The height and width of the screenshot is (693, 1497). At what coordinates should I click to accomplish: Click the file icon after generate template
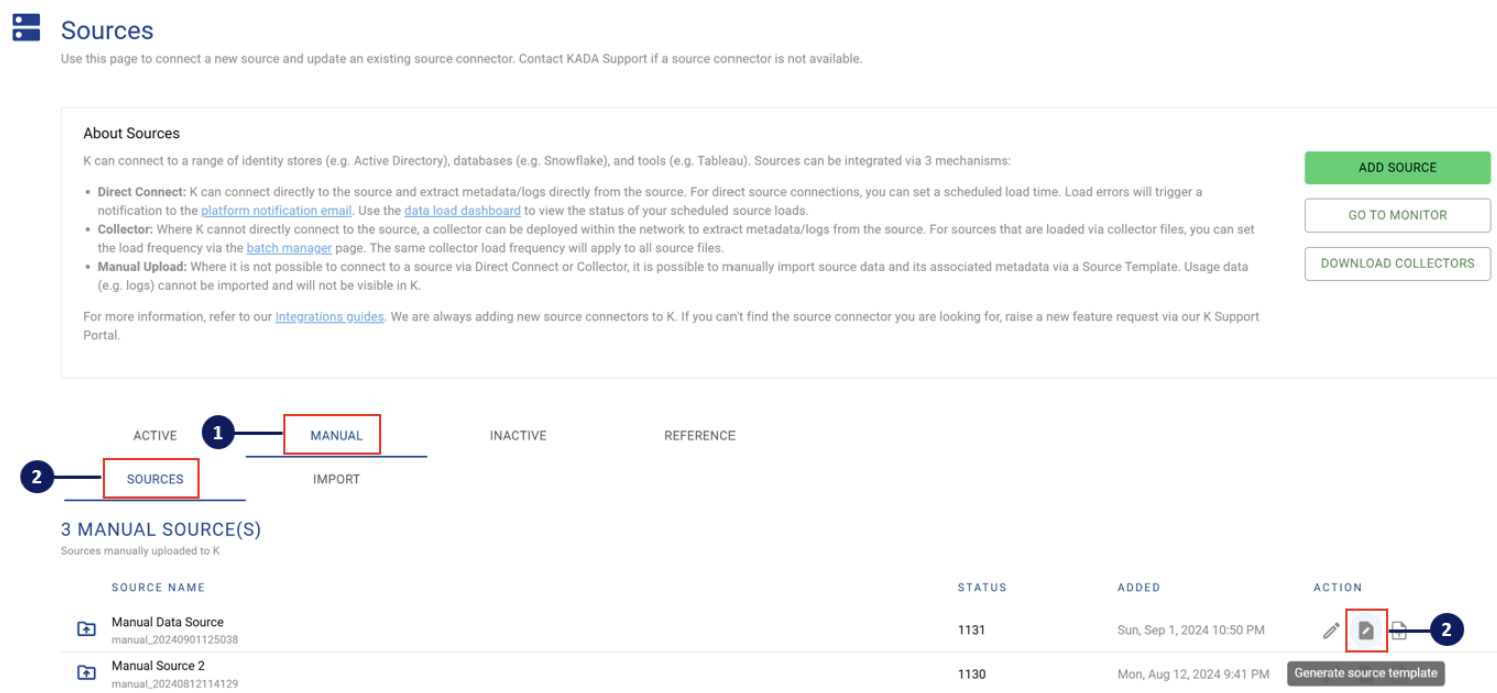[x=1399, y=630]
